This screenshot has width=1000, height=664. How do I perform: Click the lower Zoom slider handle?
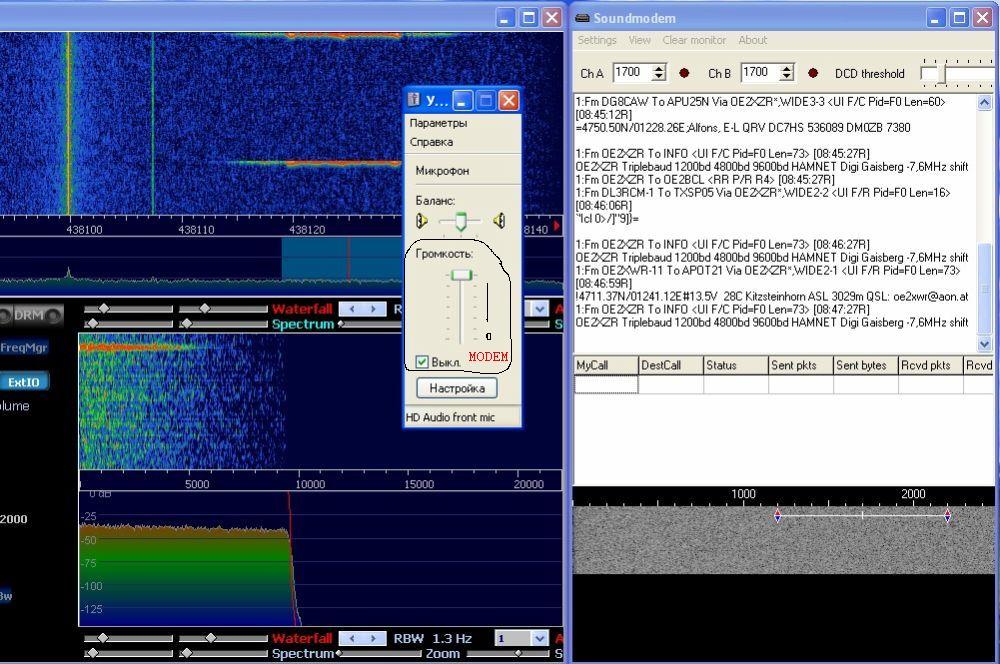click(x=518, y=653)
